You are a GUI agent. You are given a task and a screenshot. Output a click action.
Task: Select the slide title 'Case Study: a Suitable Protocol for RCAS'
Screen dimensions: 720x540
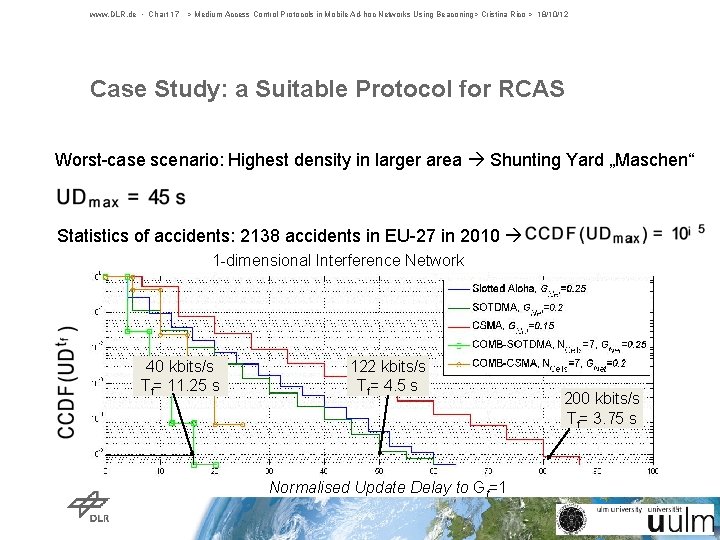click(327, 89)
